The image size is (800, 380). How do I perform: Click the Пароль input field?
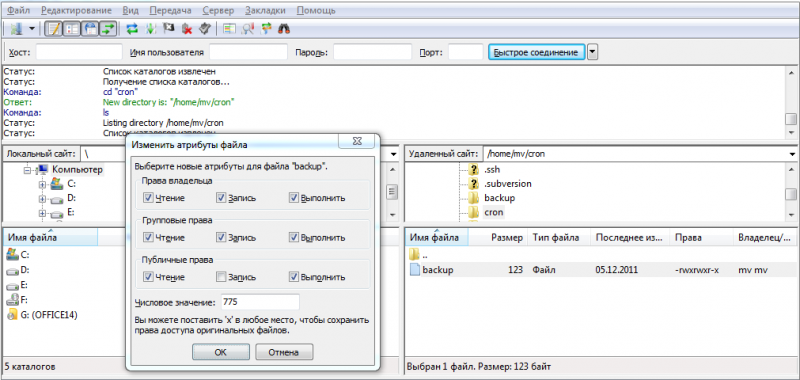[x=372, y=52]
